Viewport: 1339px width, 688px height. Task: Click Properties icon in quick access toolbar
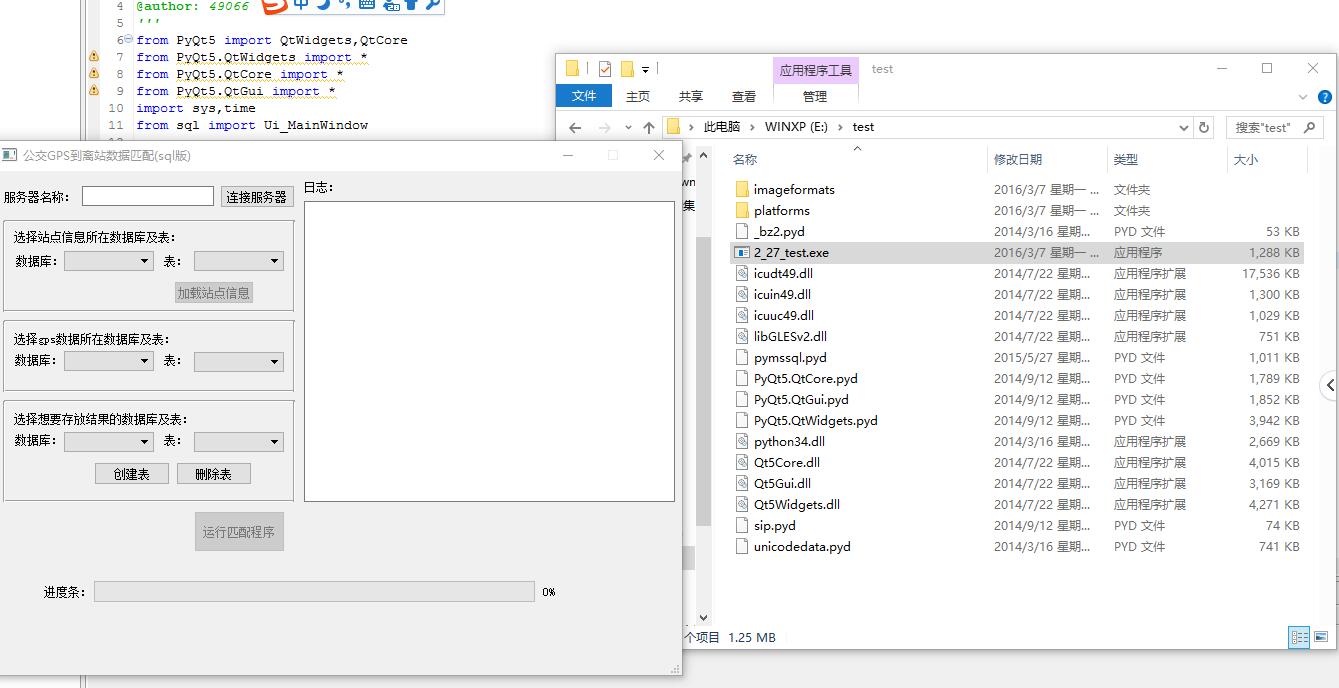(x=605, y=69)
